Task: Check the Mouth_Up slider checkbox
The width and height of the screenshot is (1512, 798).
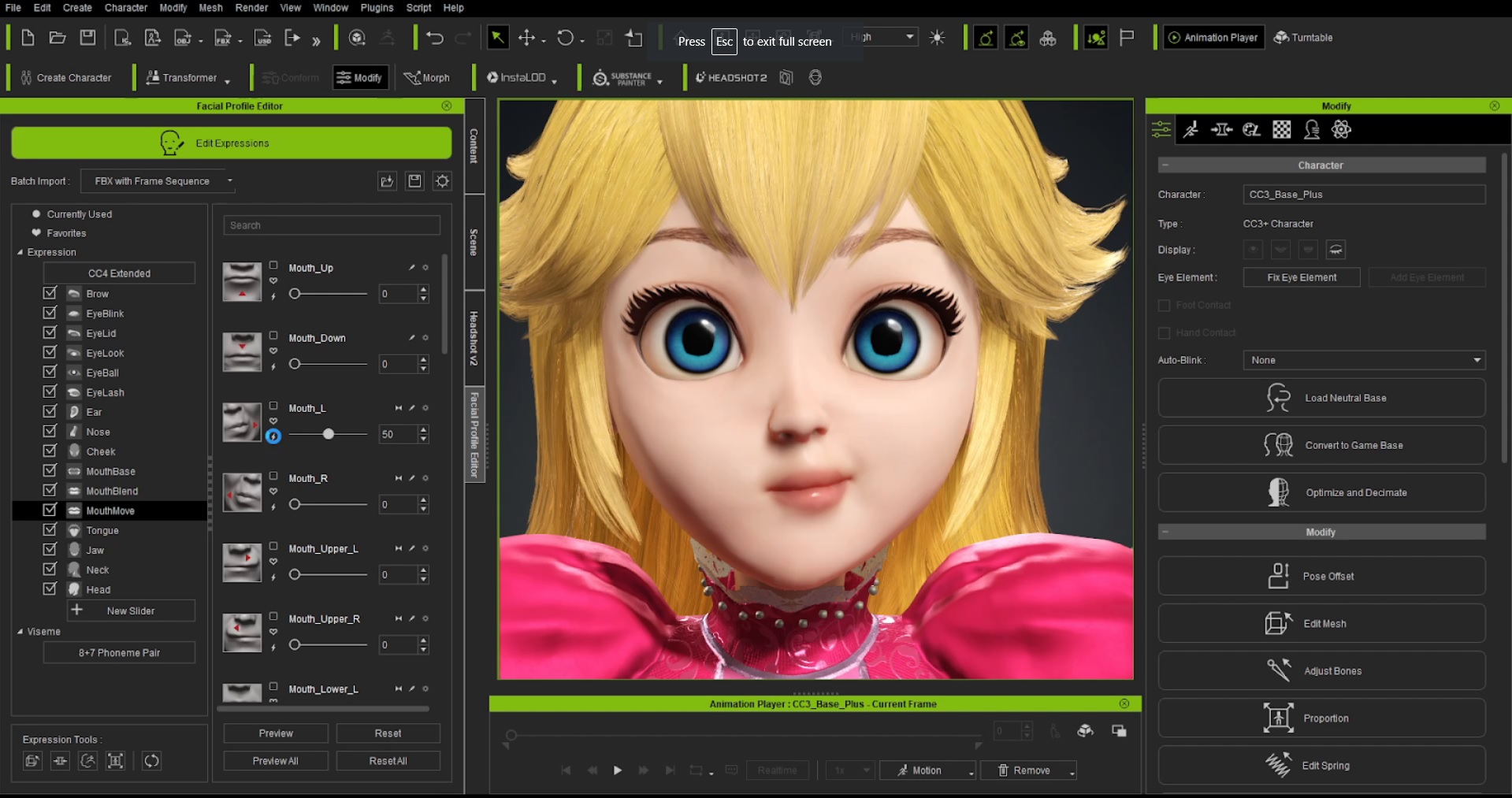Action: 273,265
